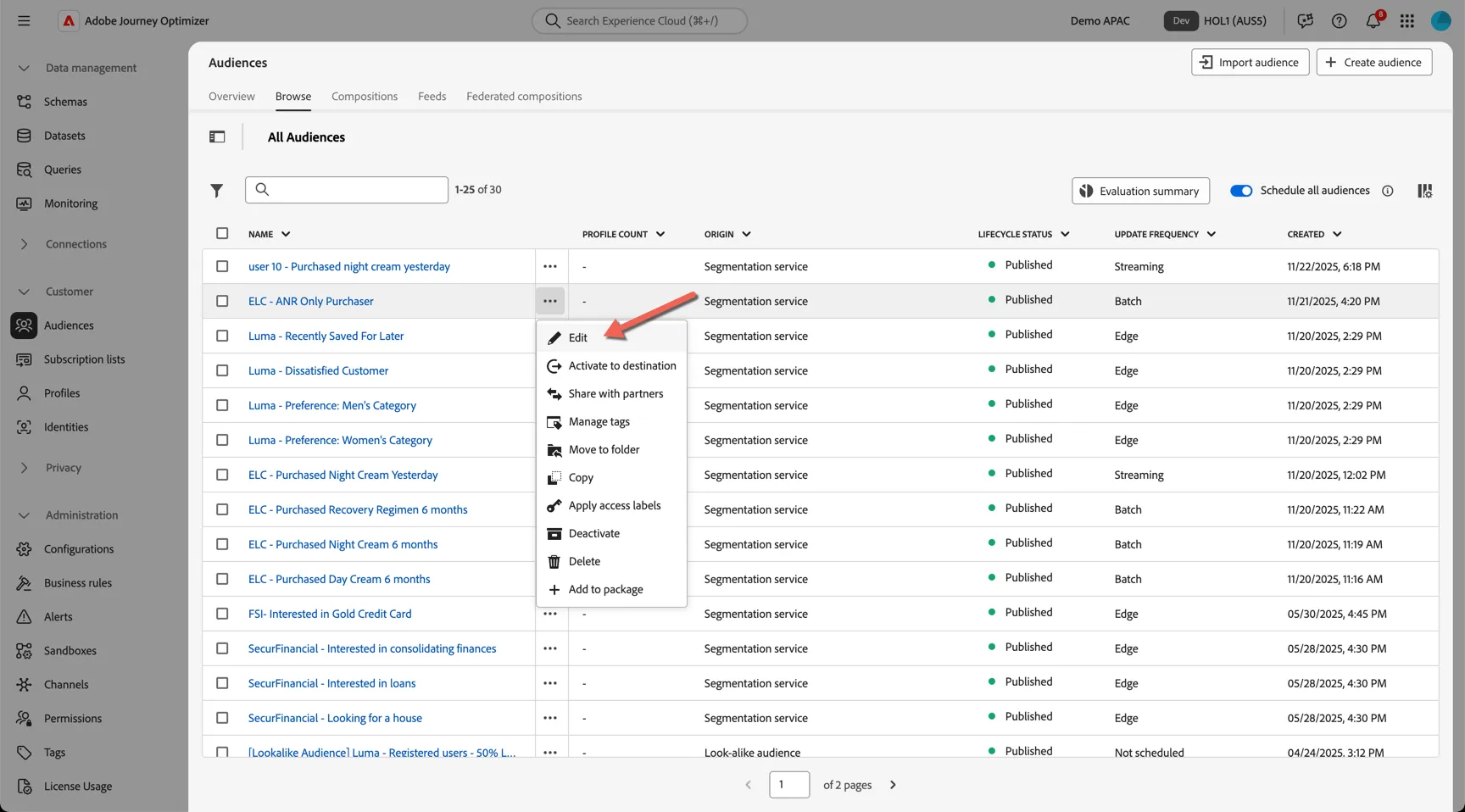The width and height of the screenshot is (1465, 812).
Task: Click the Create audience button
Action: click(x=1374, y=62)
